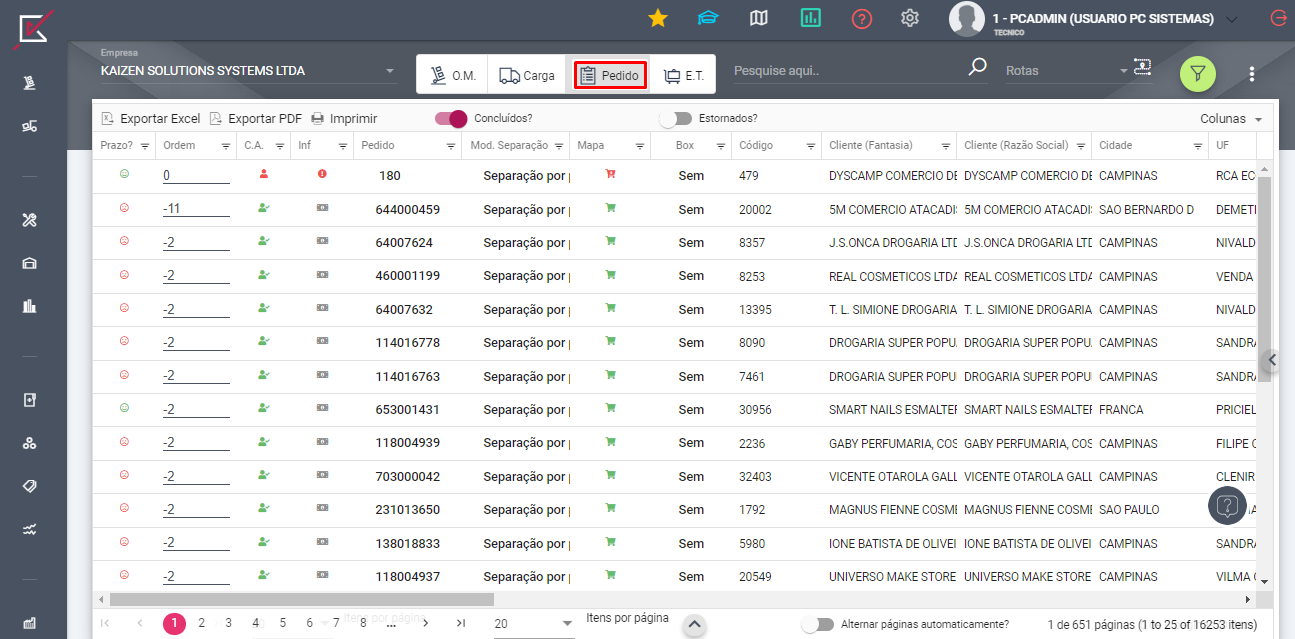Open the Colunas dropdown
The width and height of the screenshot is (1295, 639).
1231,119
